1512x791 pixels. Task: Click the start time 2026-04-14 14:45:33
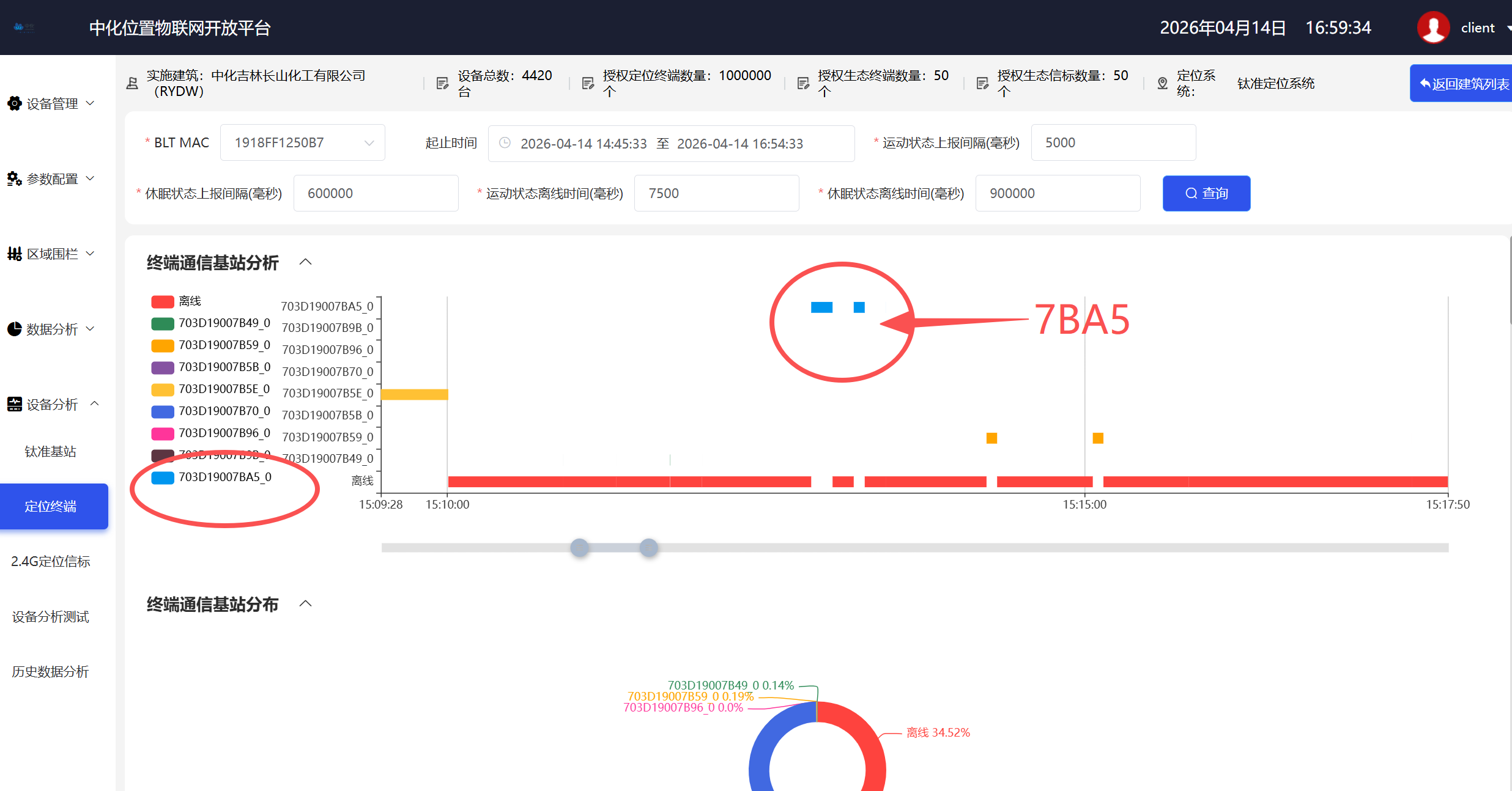click(584, 144)
